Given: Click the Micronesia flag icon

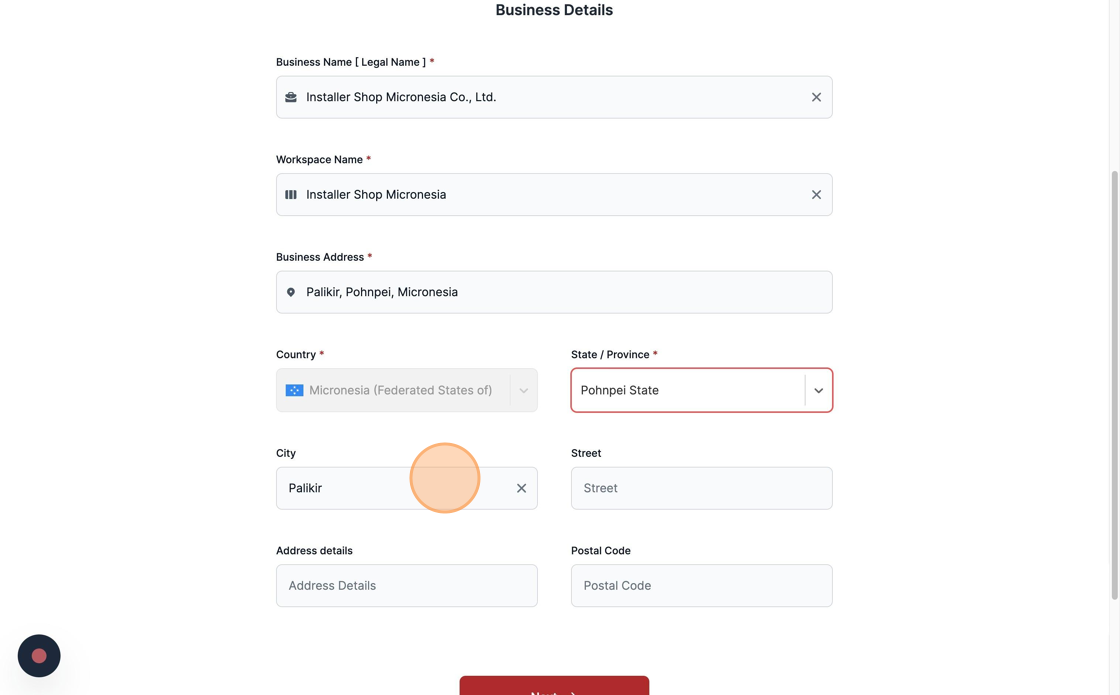Looking at the screenshot, I should pyautogui.click(x=294, y=390).
